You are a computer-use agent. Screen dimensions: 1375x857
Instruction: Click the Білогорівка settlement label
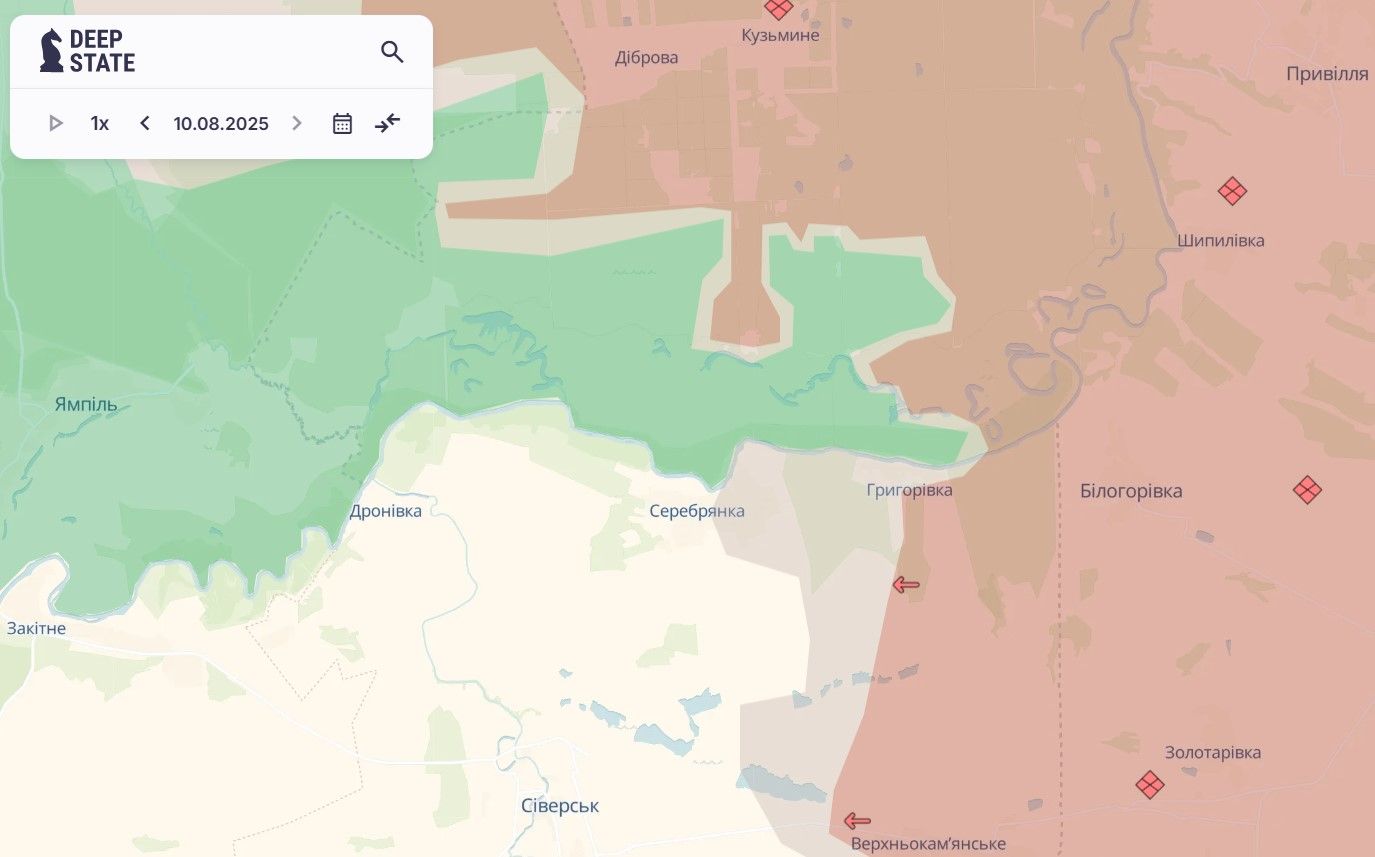tap(1131, 491)
